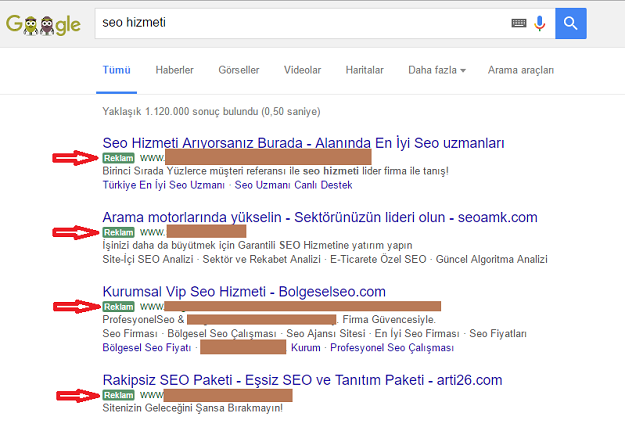Image resolution: width=625 pixels, height=431 pixels.
Task: Click 'Bölgesel Seo Çalışması' text
Action: coord(222,333)
